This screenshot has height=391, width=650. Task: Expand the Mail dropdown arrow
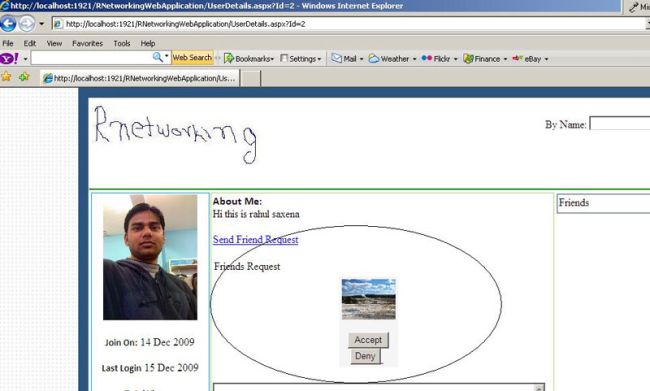click(x=361, y=59)
